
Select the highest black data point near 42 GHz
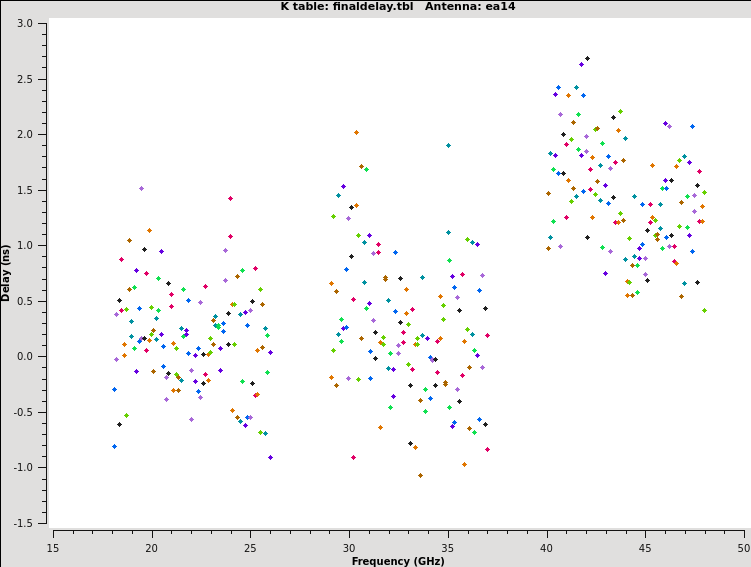587,59
